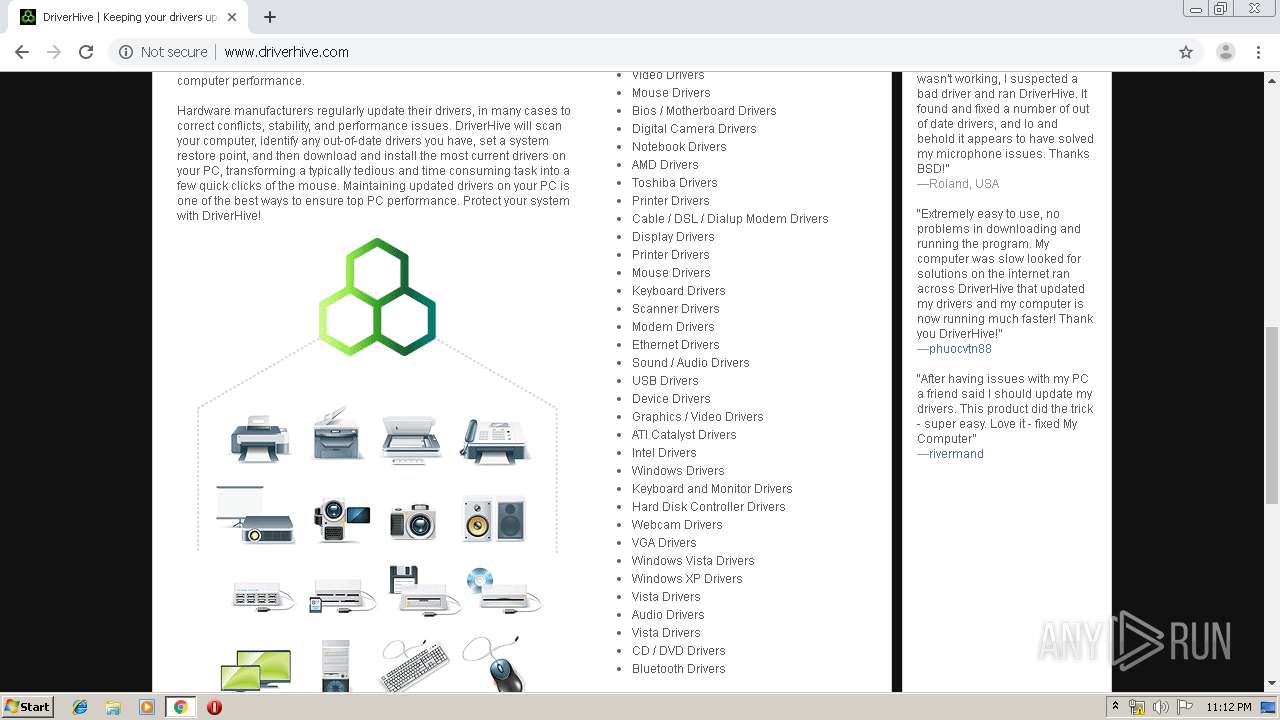Viewport: 1280px width, 720px height.
Task: Click "Webcam Drivers" list item
Action: [x=677, y=525]
